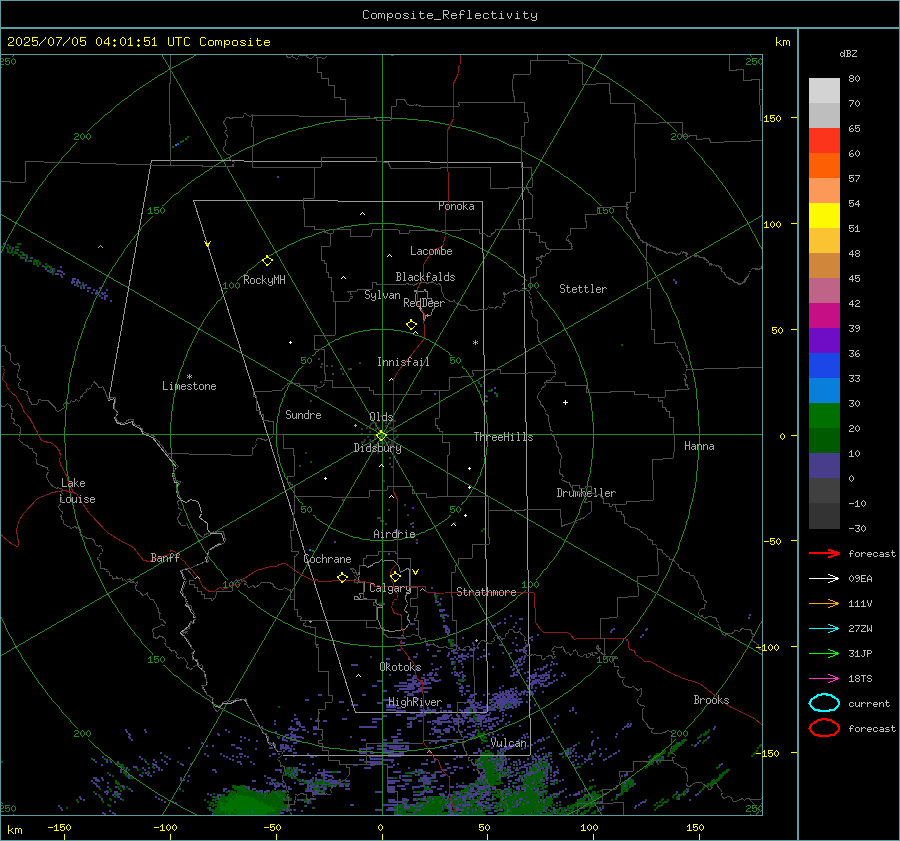
Task: Click the Lacombe label
Action: click(x=431, y=251)
